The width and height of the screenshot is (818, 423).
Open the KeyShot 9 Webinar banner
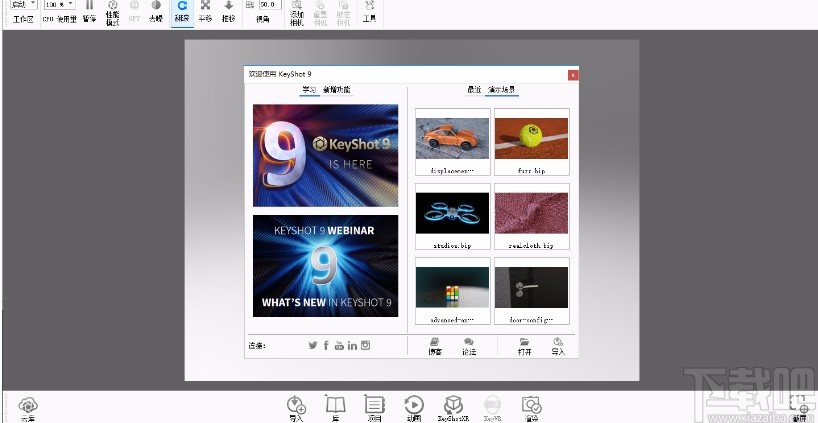(x=326, y=266)
